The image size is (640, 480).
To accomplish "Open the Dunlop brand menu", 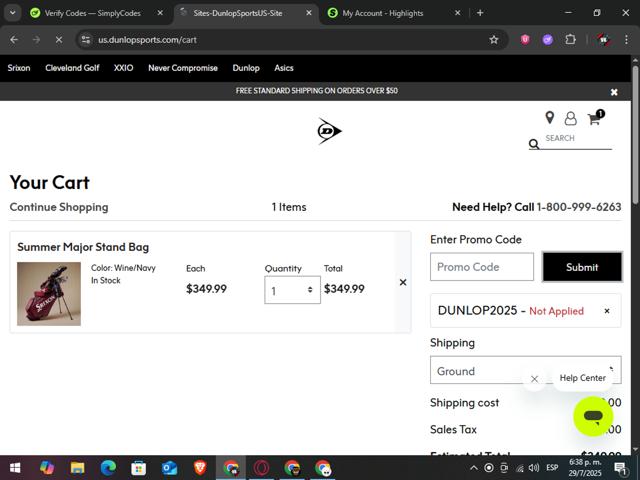I will (x=246, y=68).
